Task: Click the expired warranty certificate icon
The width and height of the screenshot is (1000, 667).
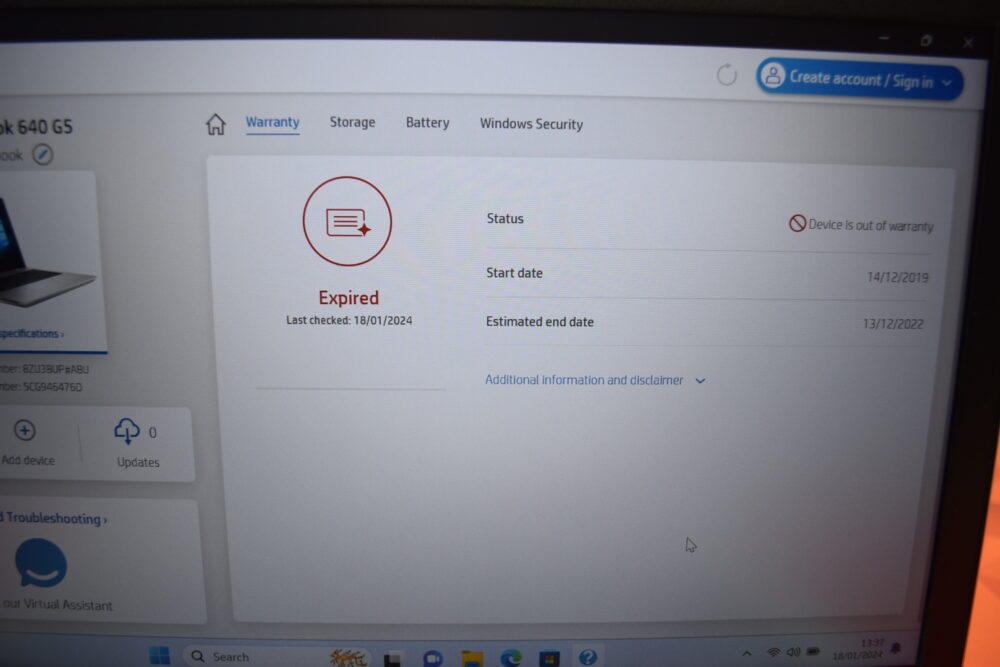Action: click(x=347, y=221)
